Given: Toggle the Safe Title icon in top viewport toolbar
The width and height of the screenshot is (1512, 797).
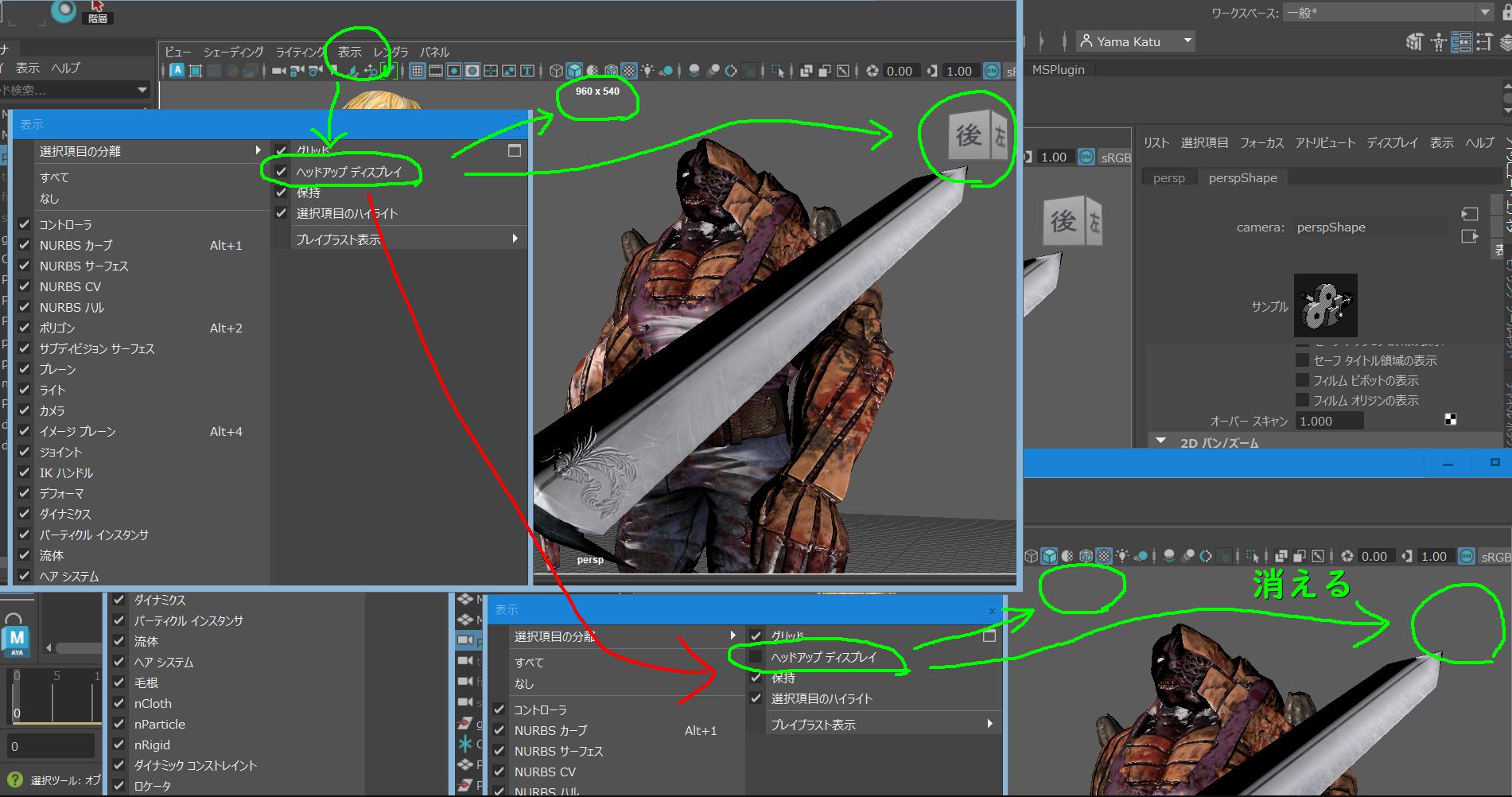Looking at the screenshot, I should pos(527,71).
